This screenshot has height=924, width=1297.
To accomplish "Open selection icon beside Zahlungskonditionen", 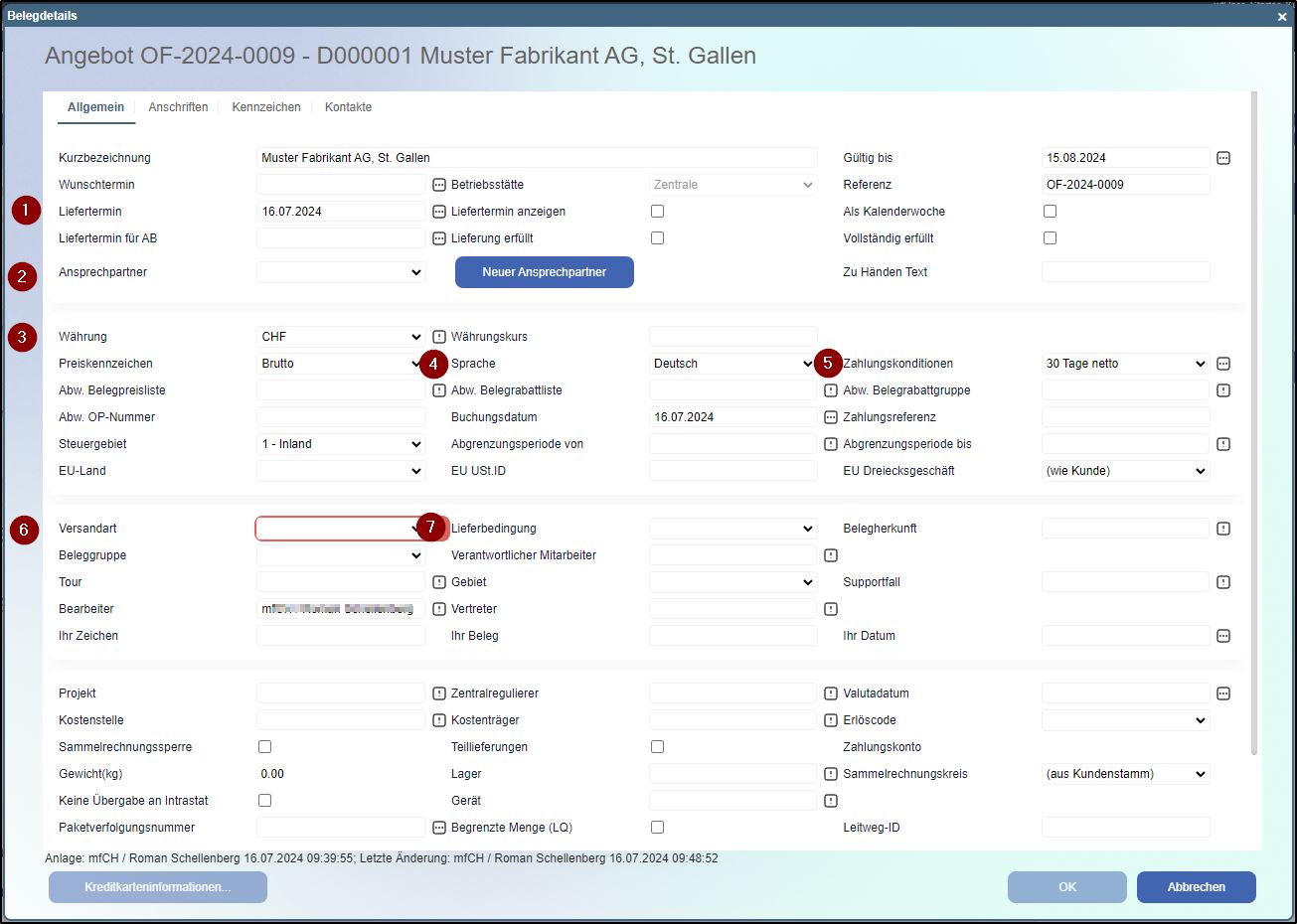I will [x=1223, y=364].
